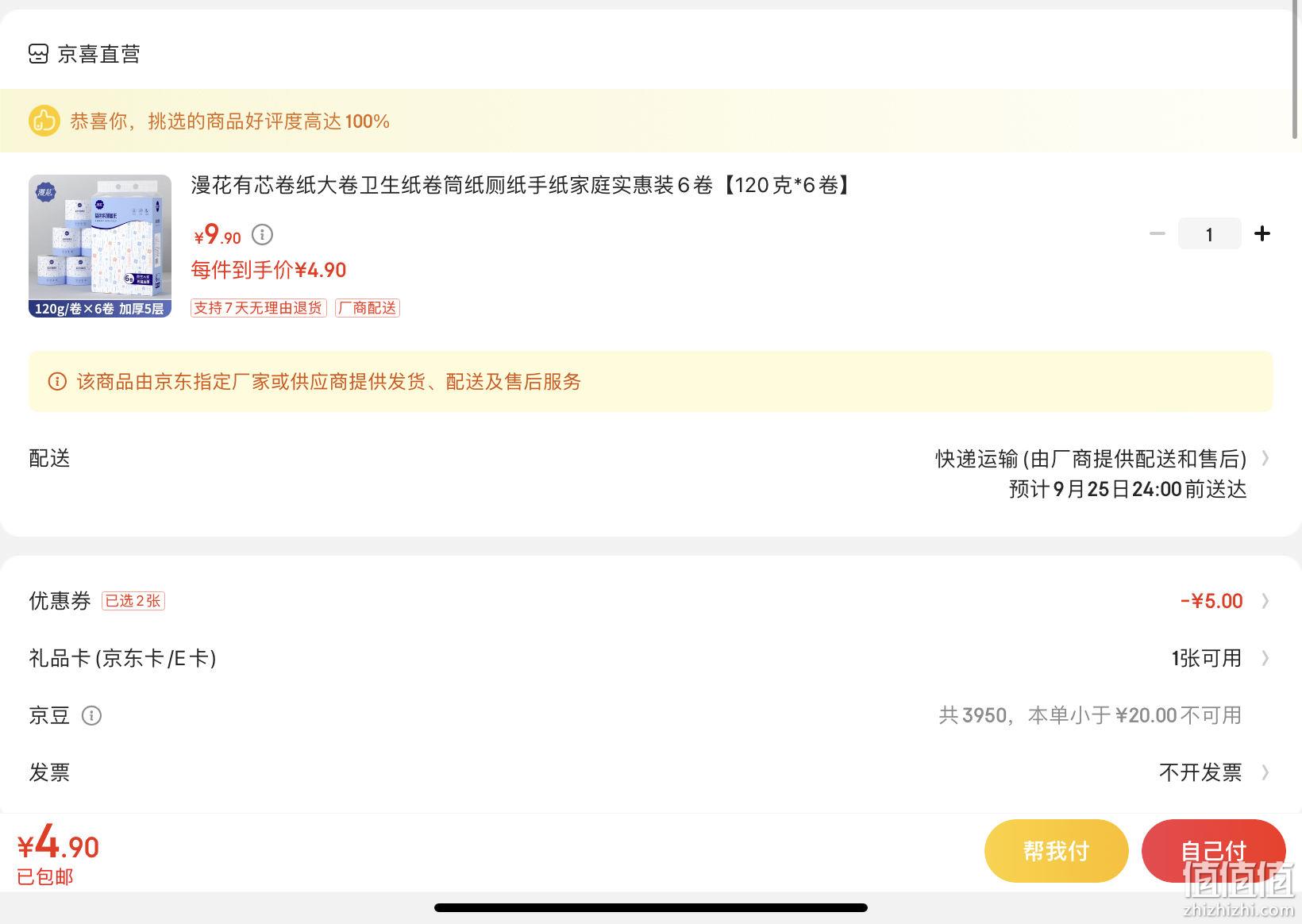Click the 帮我付 button
This screenshot has width=1302, height=924.
[x=1056, y=851]
